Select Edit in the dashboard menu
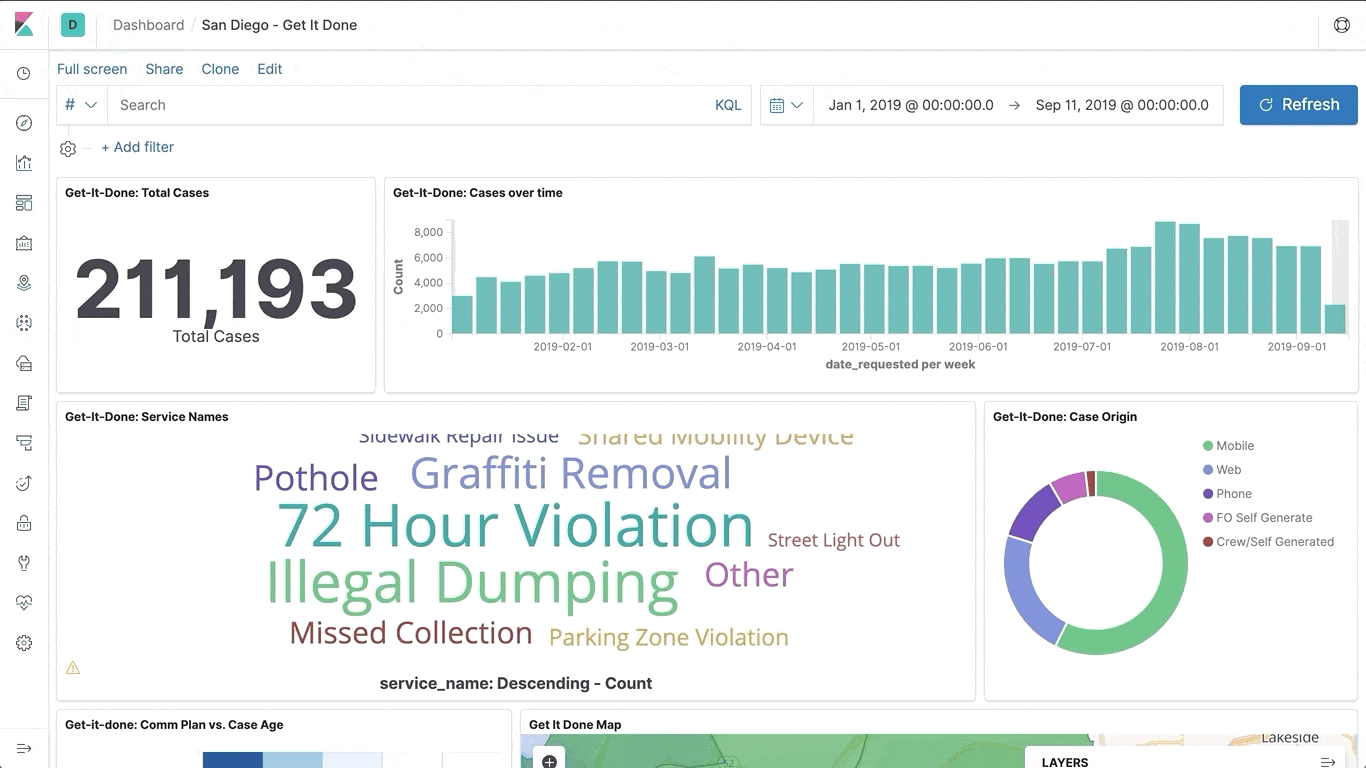1366x768 pixels. (270, 69)
